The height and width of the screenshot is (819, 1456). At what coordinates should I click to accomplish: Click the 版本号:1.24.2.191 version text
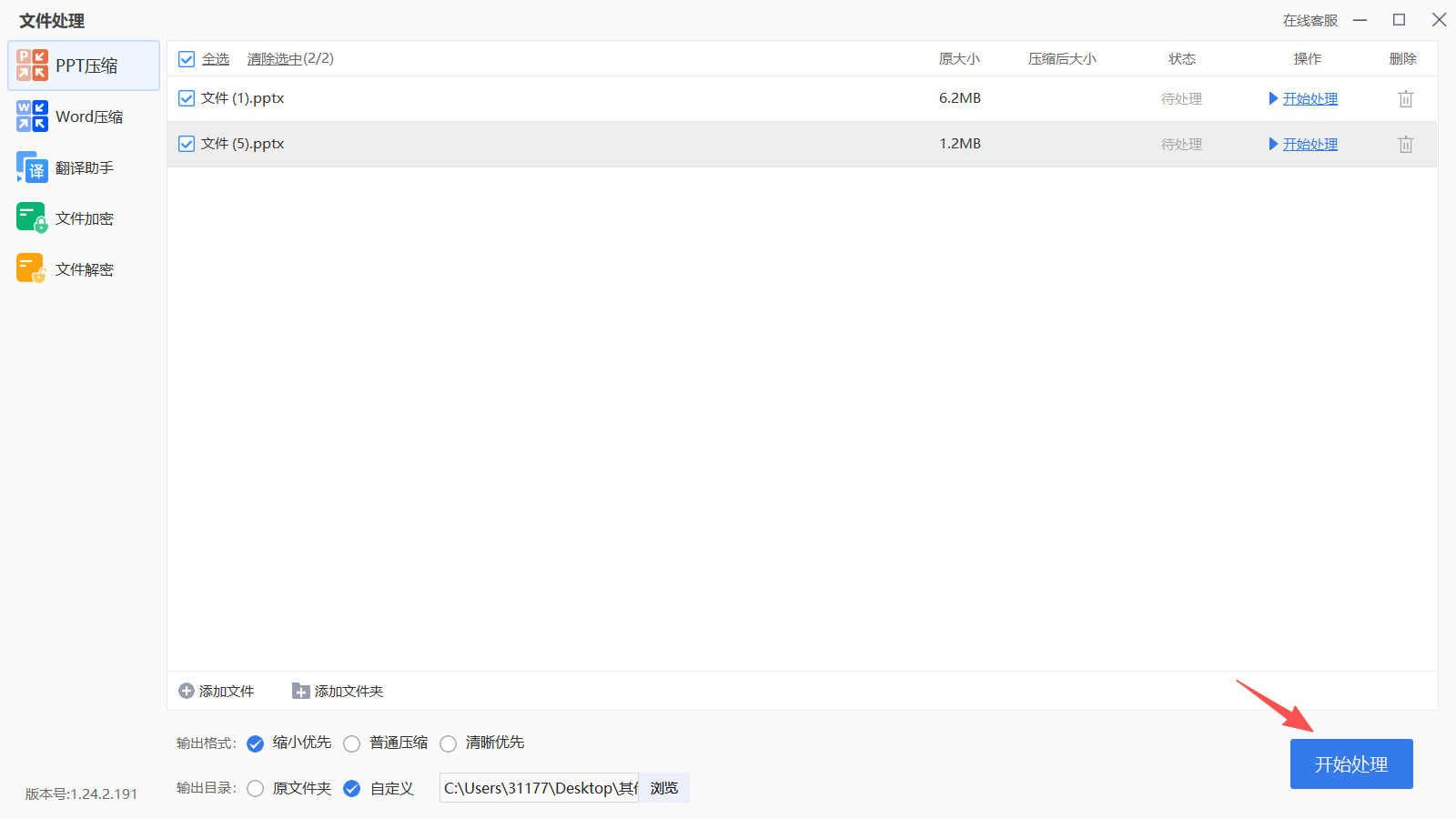click(x=82, y=794)
